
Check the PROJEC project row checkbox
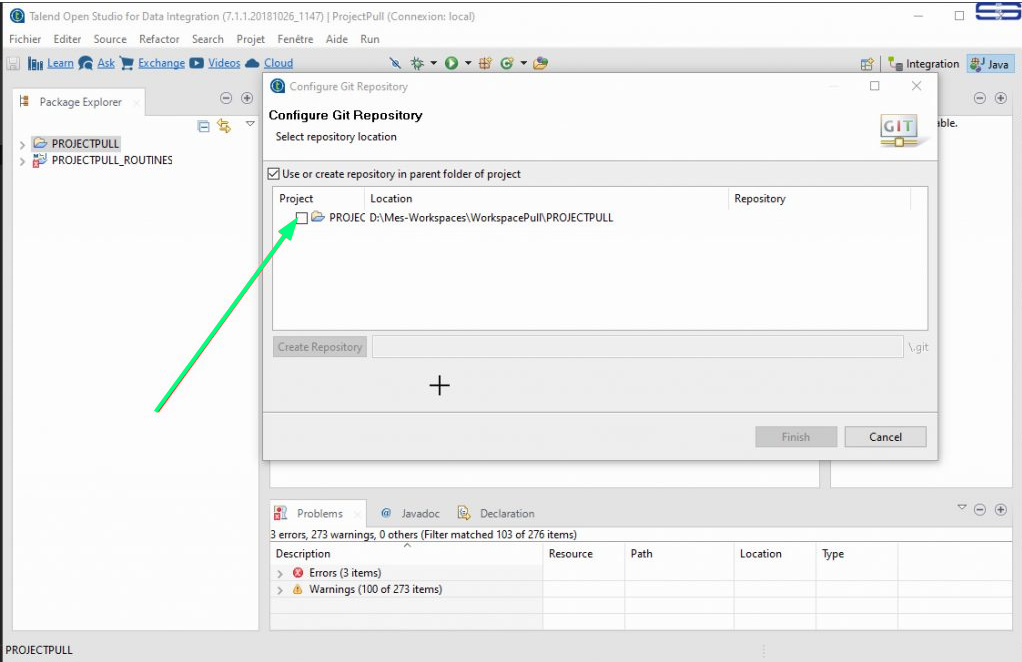[x=301, y=218]
